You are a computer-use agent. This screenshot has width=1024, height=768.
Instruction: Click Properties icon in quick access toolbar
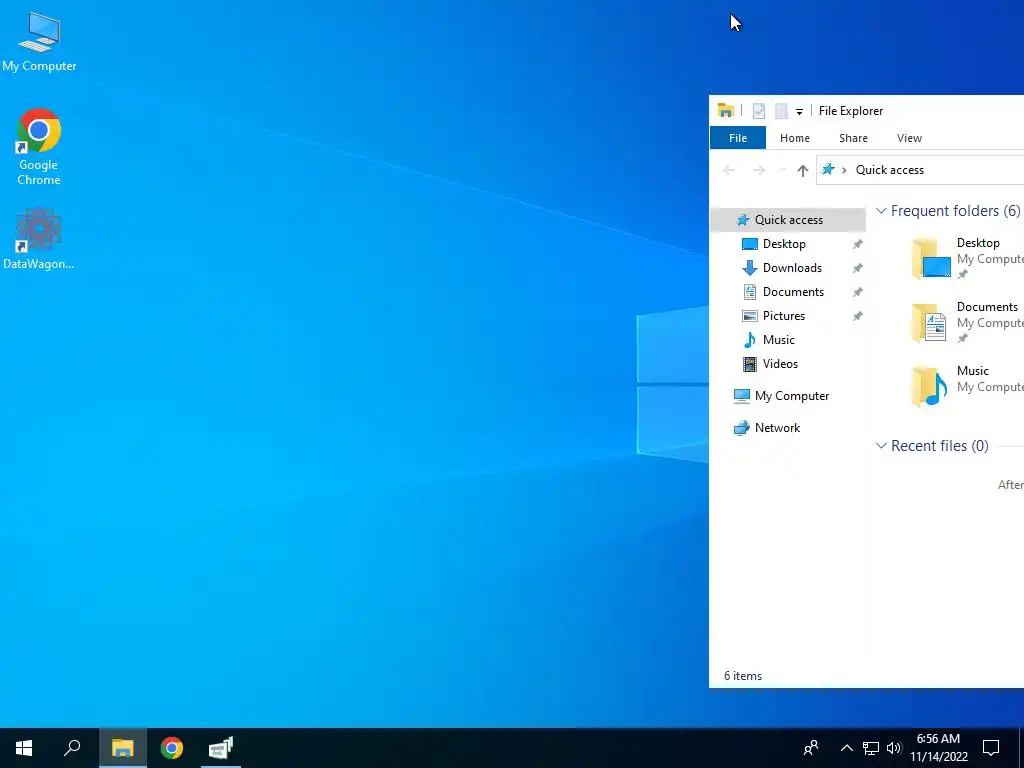[759, 111]
